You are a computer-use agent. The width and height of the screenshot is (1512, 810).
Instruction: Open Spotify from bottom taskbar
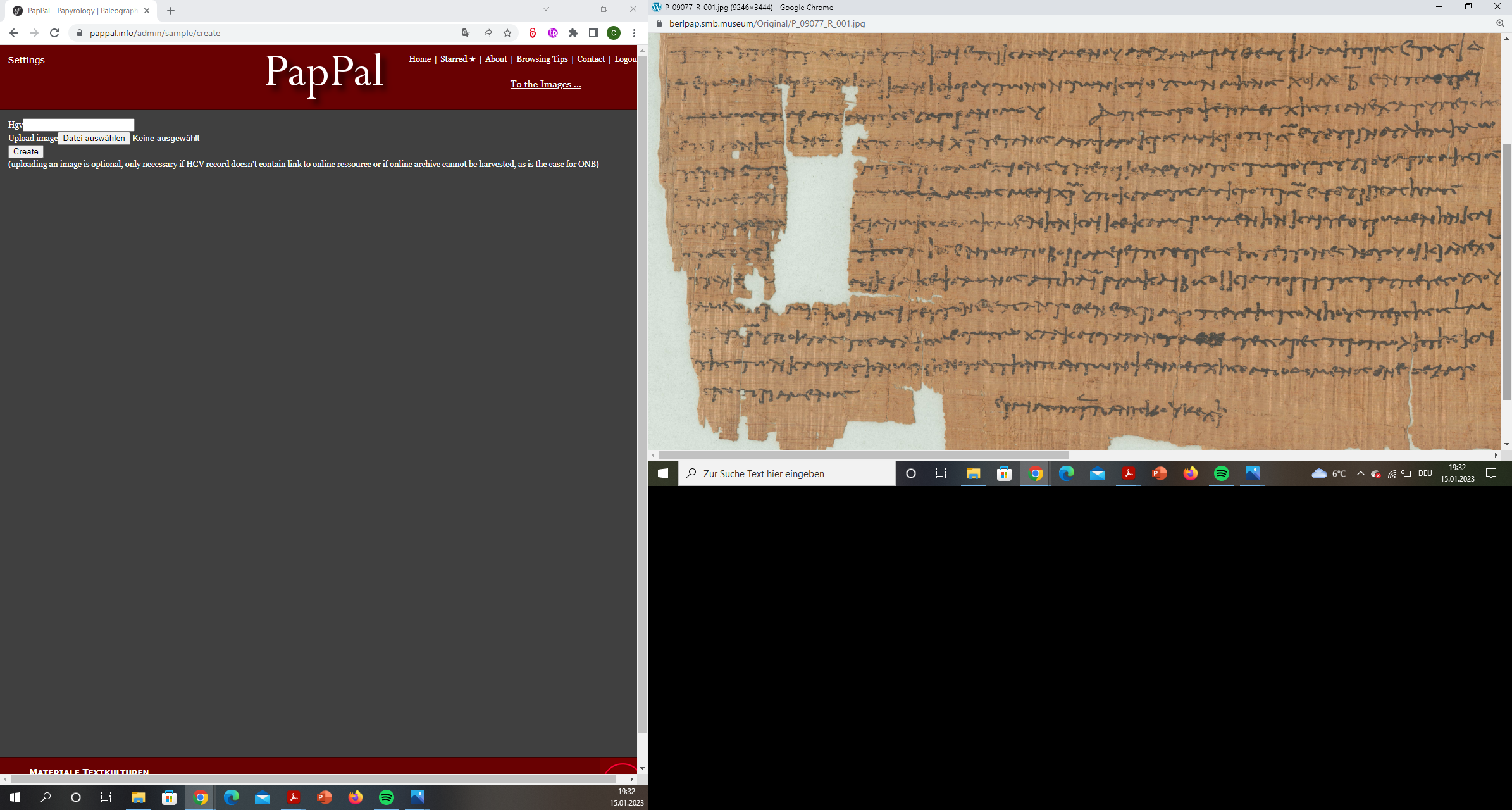pos(387,797)
